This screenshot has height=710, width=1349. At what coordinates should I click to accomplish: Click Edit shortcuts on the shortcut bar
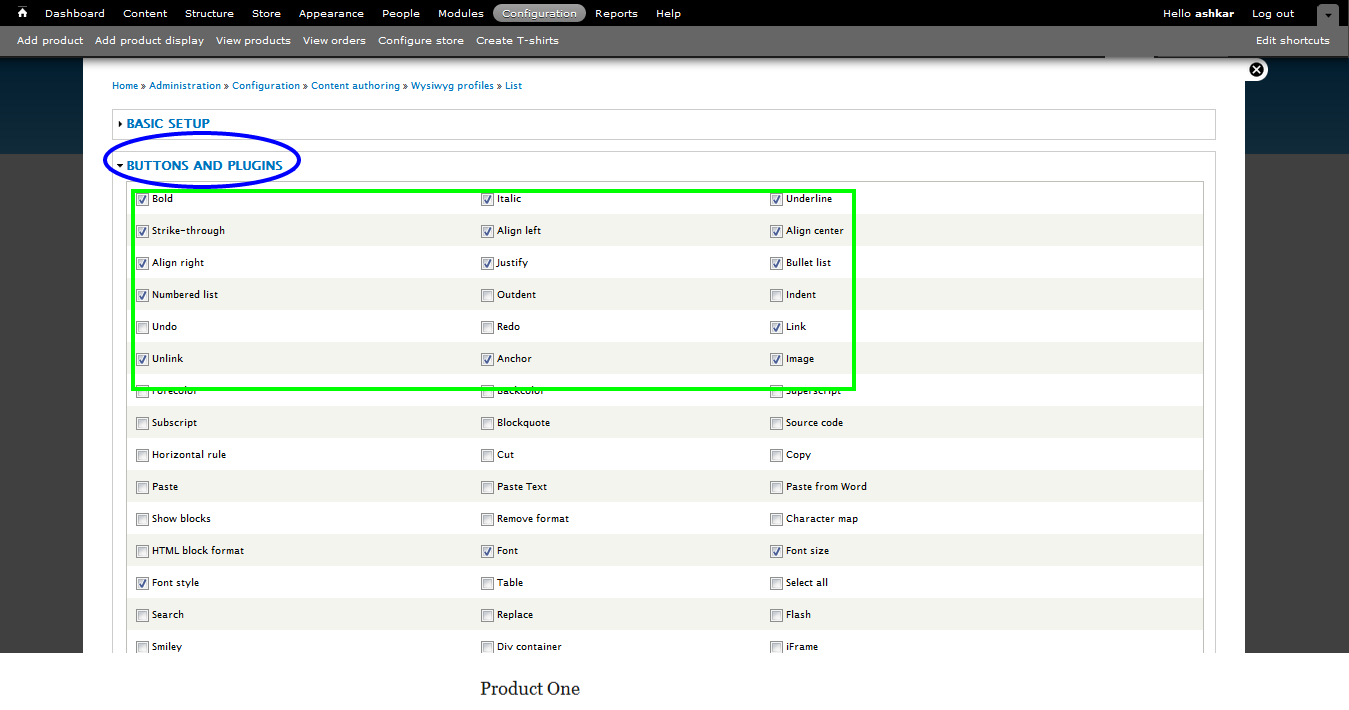(1292, 40)
